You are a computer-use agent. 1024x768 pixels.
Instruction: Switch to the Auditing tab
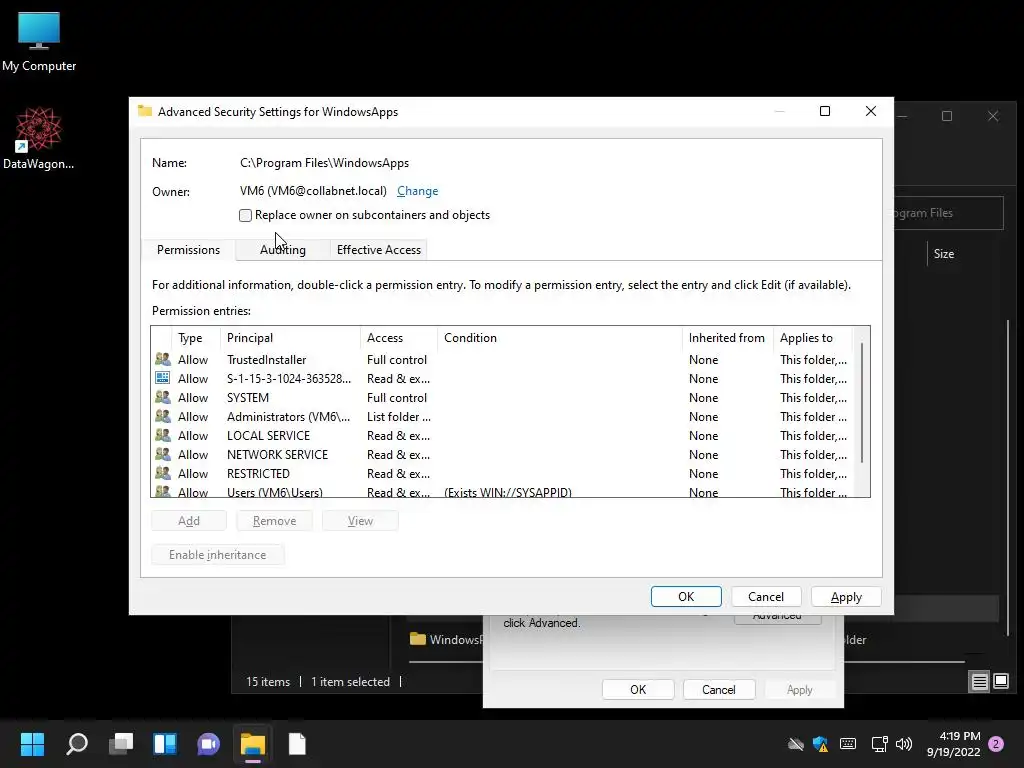pyautogui.click(x=282, y=249)
